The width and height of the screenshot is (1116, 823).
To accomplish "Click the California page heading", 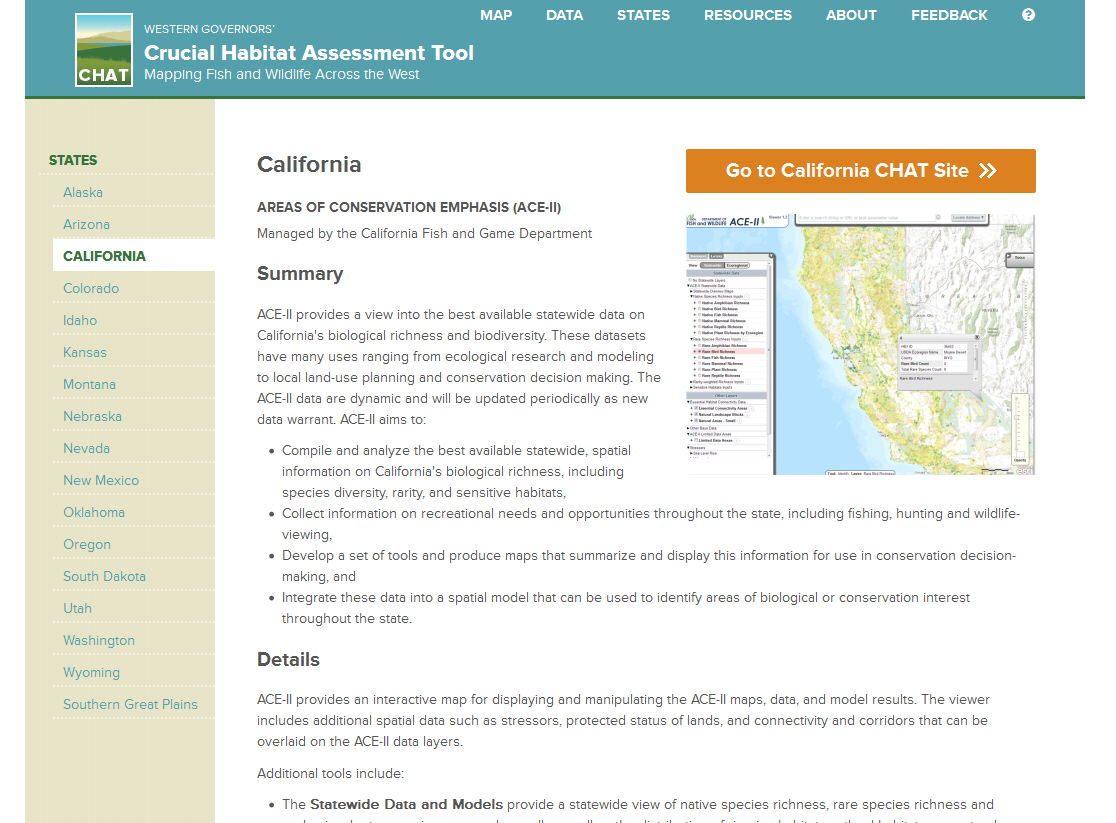I will [x=309, y=164].
